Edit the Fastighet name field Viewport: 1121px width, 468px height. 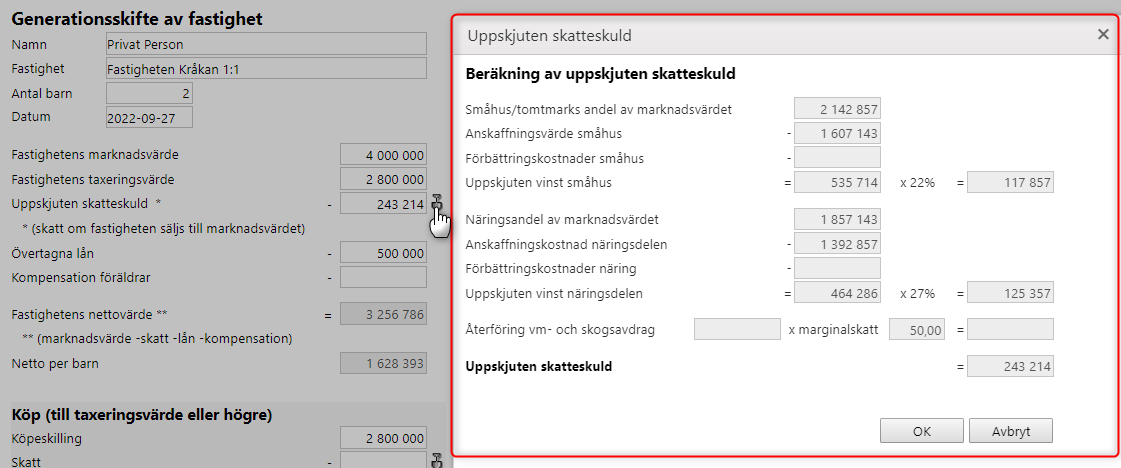[x=266, y=69]
